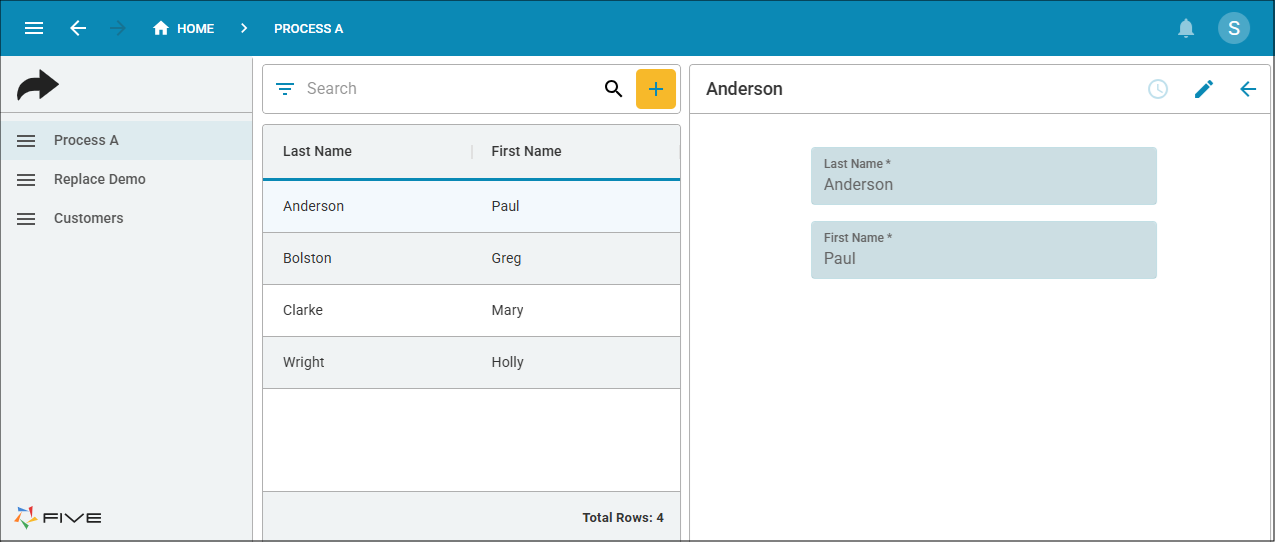Click the PROCESS A breadcrumb
Image resolution: width=1275 pixels, height=542 pixels.
[309, 28]
